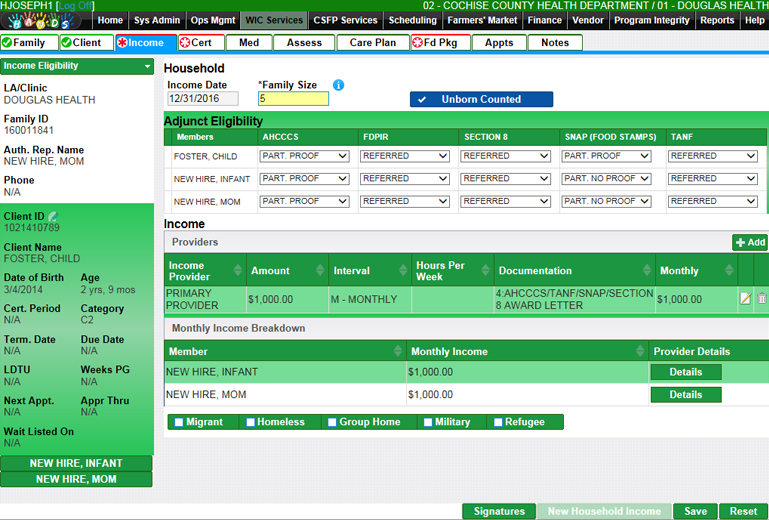
Task: Enable the Homeless checkbox
Action: (x=250, y=422)
